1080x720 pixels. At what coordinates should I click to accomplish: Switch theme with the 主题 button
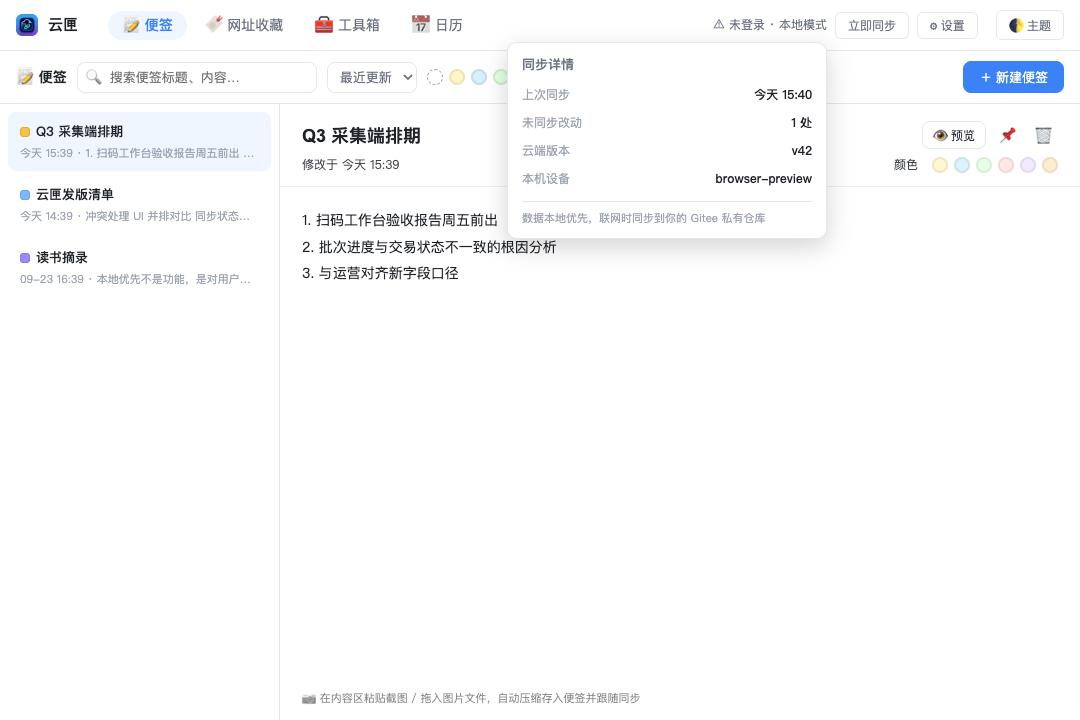(1030, 25)
